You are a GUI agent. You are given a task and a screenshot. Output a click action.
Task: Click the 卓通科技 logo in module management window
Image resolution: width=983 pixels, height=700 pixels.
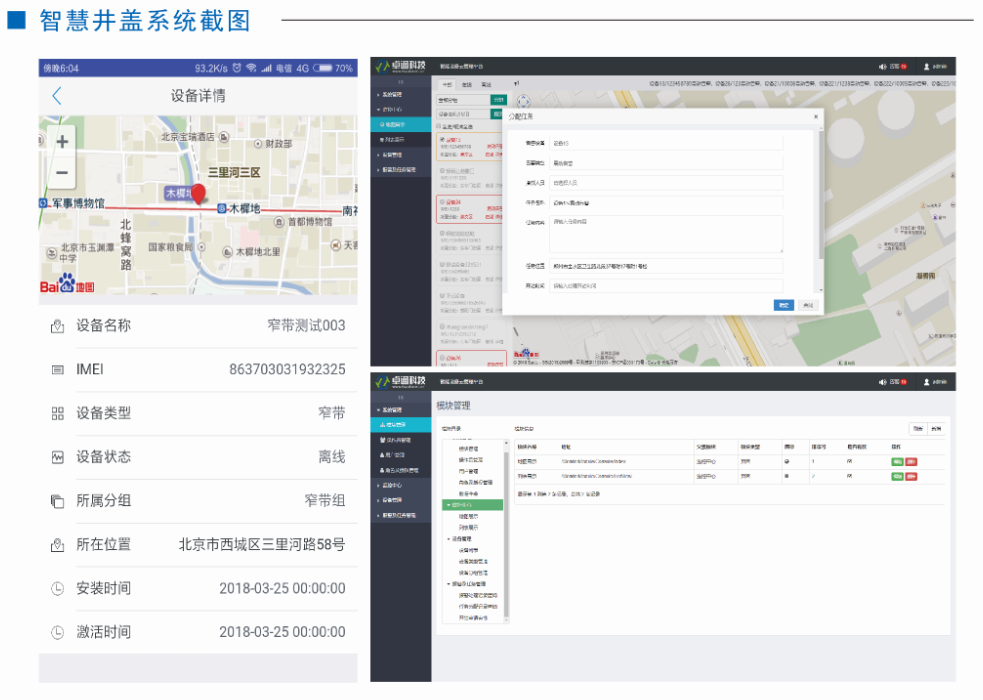click(x=401, y=382)
